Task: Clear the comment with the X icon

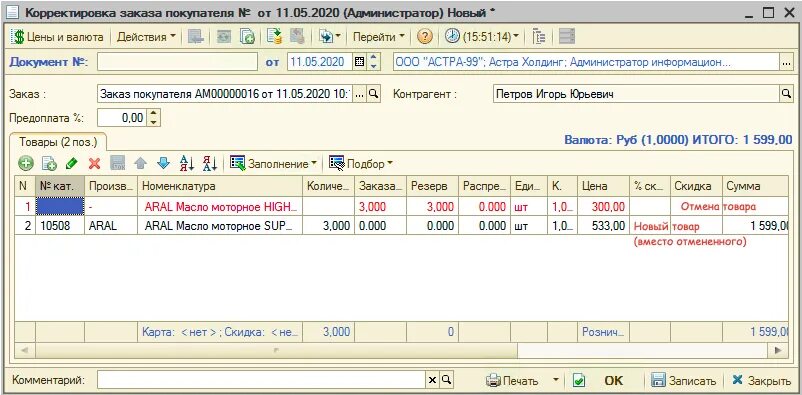Action: (432, 380)
